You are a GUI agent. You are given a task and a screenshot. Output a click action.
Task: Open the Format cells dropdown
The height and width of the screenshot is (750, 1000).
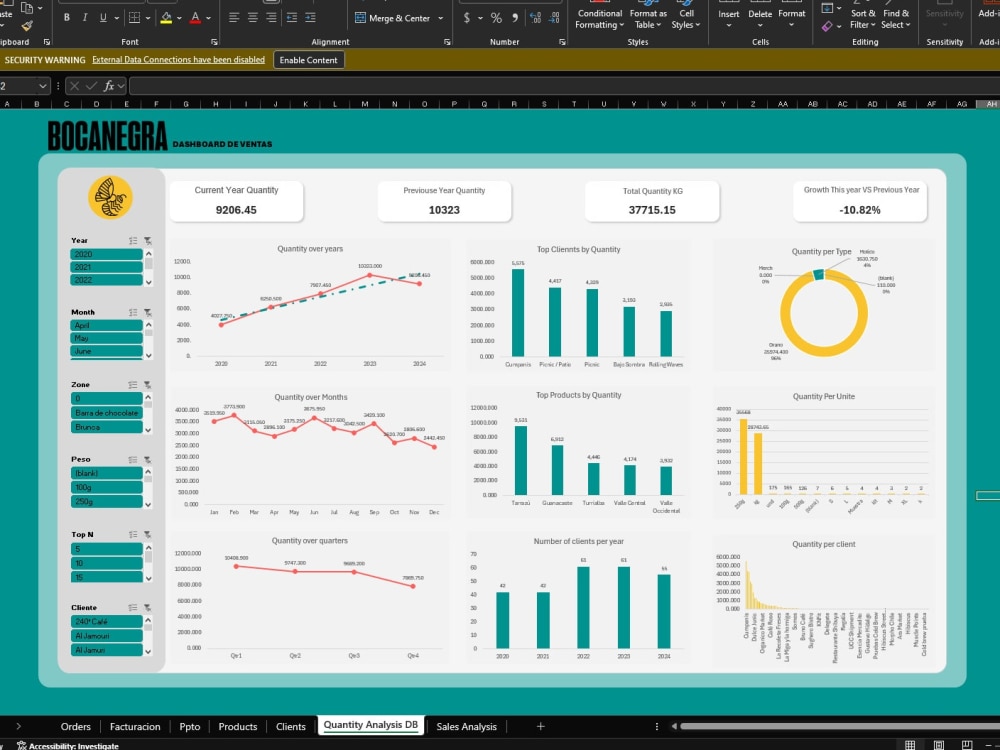[791, 26]
